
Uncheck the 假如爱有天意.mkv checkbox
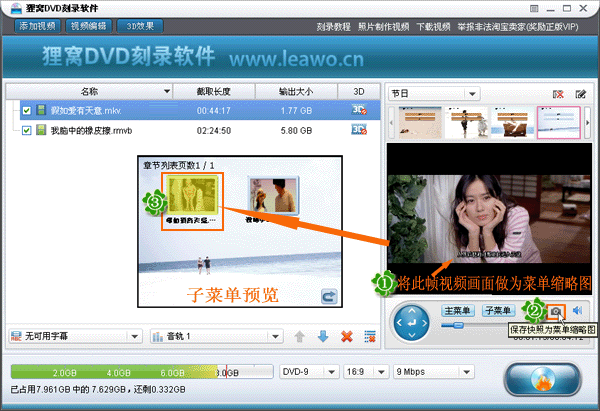click(26, 111)
